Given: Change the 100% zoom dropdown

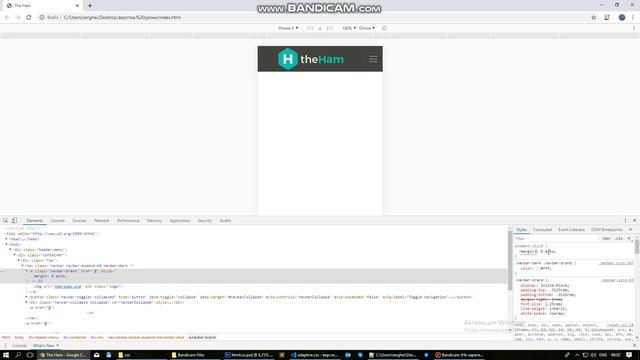Looking at the screenshot, I should 349,28.
